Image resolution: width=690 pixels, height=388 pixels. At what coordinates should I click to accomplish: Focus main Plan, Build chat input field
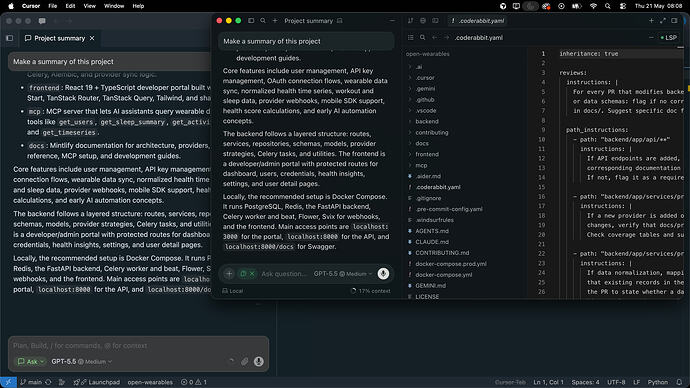[138, 346]
